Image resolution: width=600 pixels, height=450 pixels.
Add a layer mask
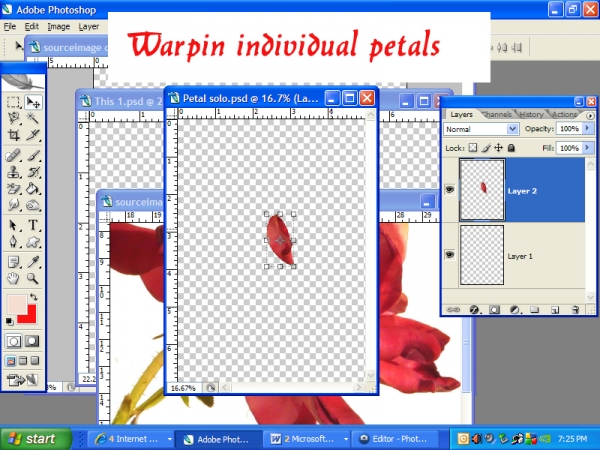494,310
